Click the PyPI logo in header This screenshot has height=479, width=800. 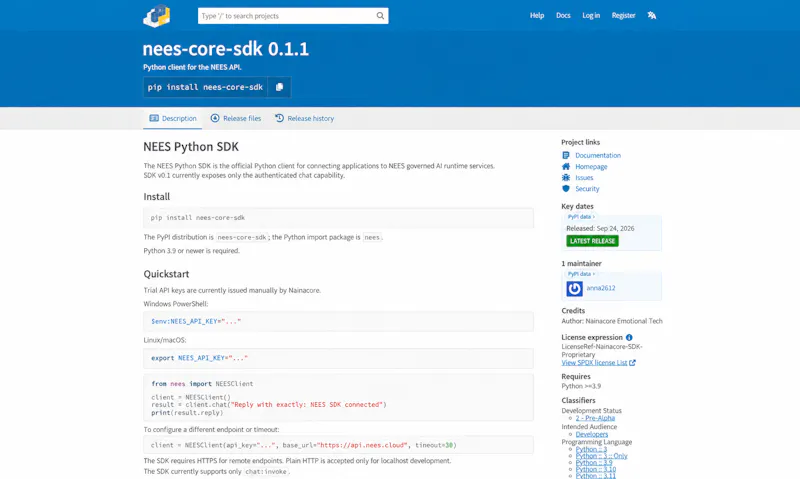click(x=157, y=16)
